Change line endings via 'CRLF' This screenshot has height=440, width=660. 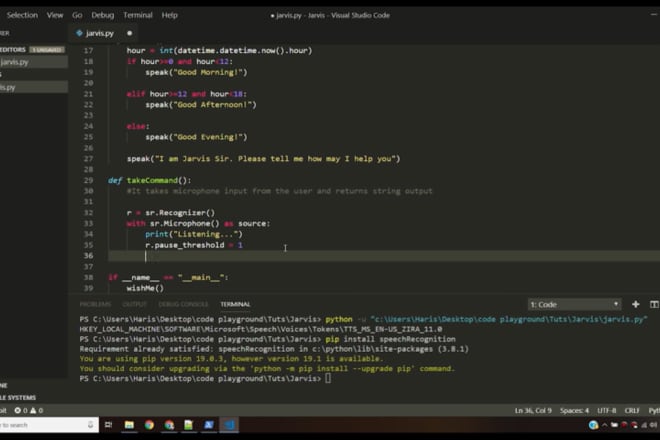pos(632,410)
